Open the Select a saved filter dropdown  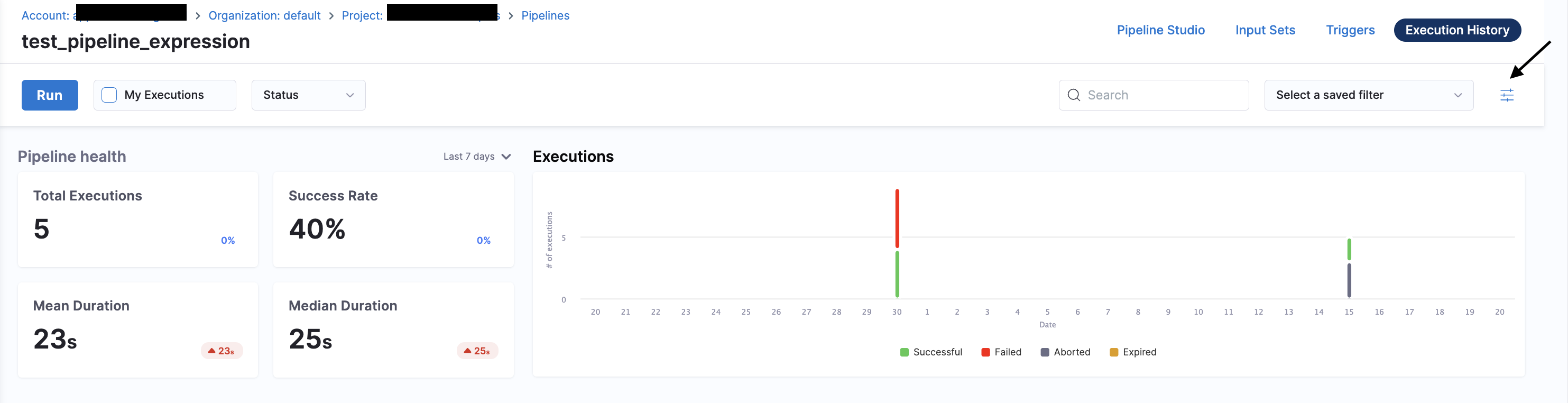click(1368, 95)
